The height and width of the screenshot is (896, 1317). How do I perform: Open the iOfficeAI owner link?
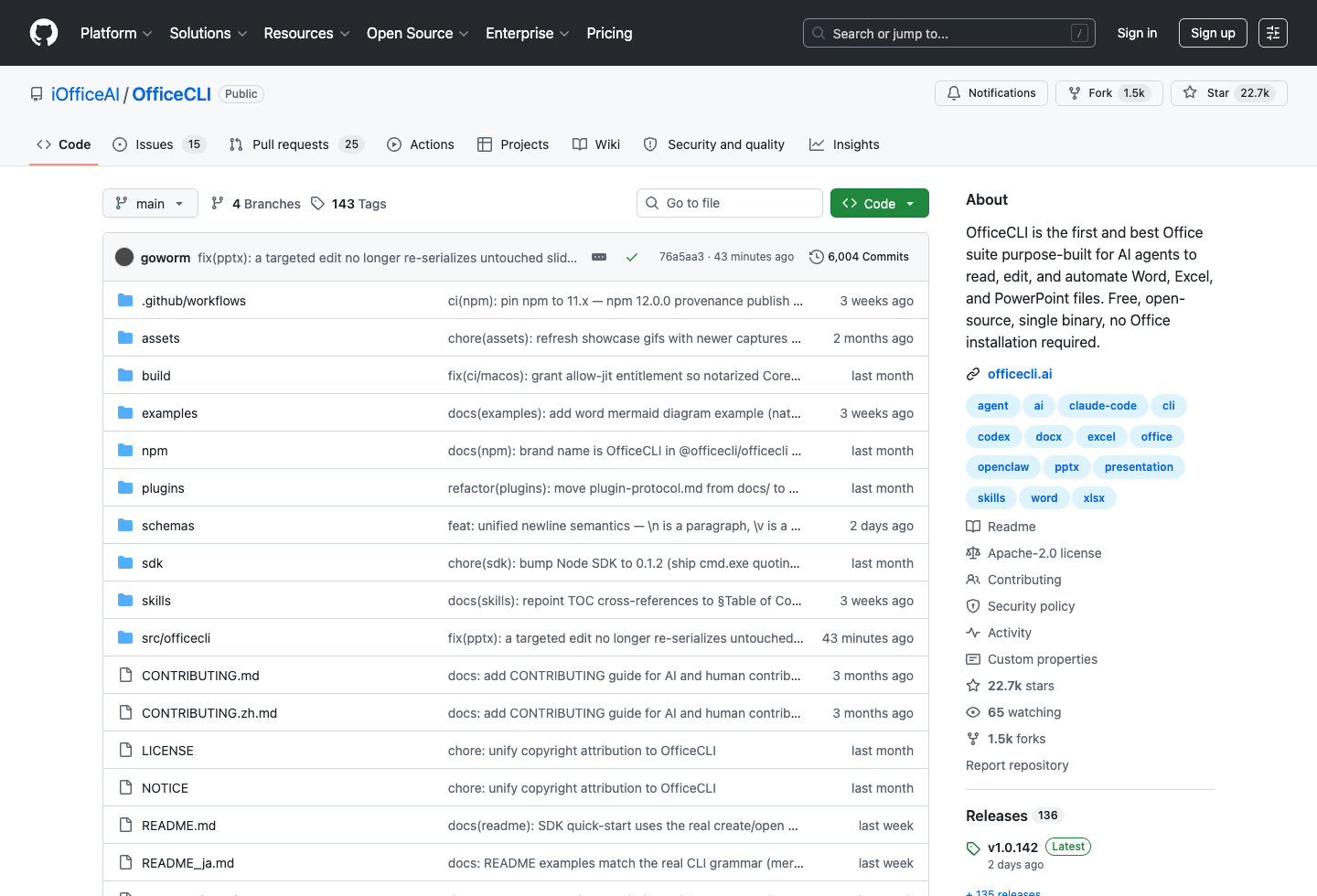point(85,94)
